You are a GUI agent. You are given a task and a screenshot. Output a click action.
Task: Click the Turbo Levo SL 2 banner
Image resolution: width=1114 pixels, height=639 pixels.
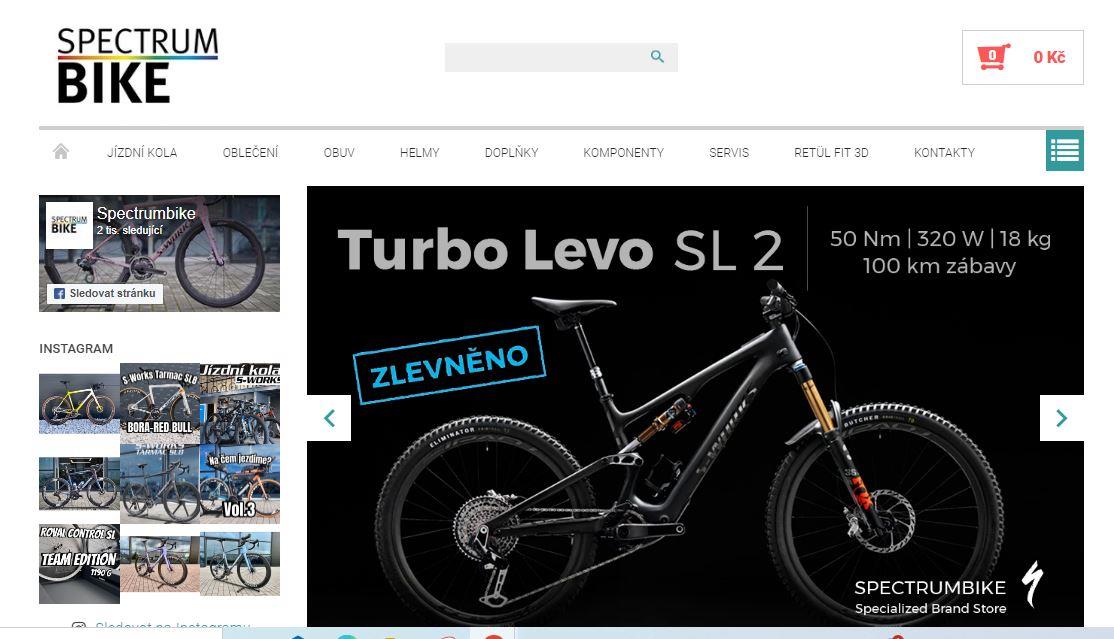pyautogui.click(x=695, y=406)
